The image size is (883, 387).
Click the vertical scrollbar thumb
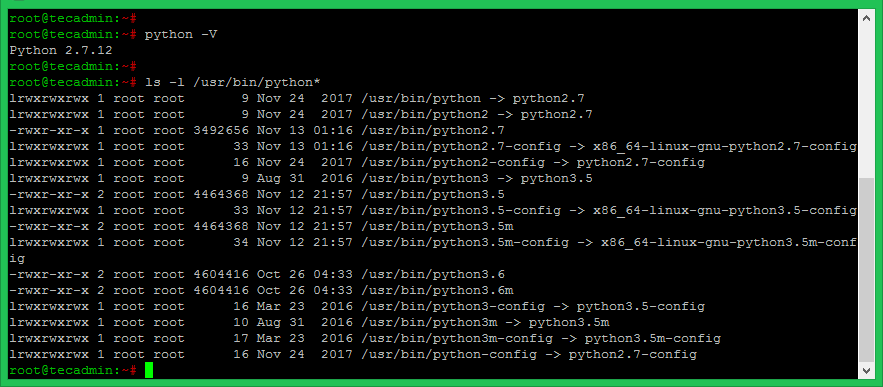tap(867, 270)
